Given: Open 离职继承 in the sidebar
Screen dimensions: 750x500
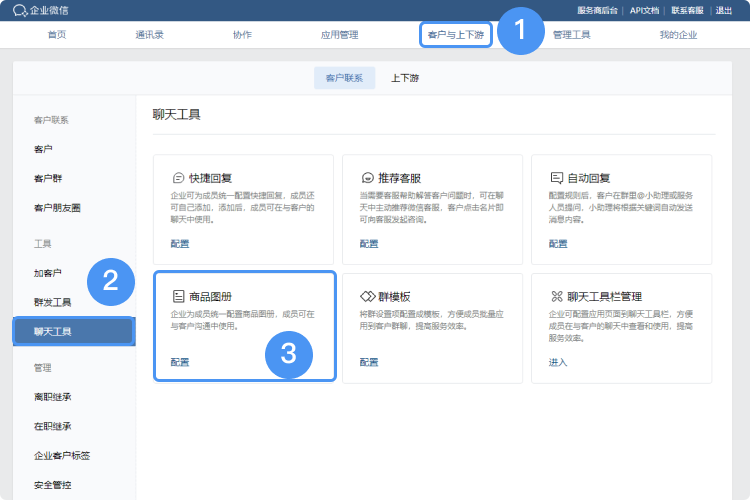Looking at the screenshot, I should click(52, 396).
